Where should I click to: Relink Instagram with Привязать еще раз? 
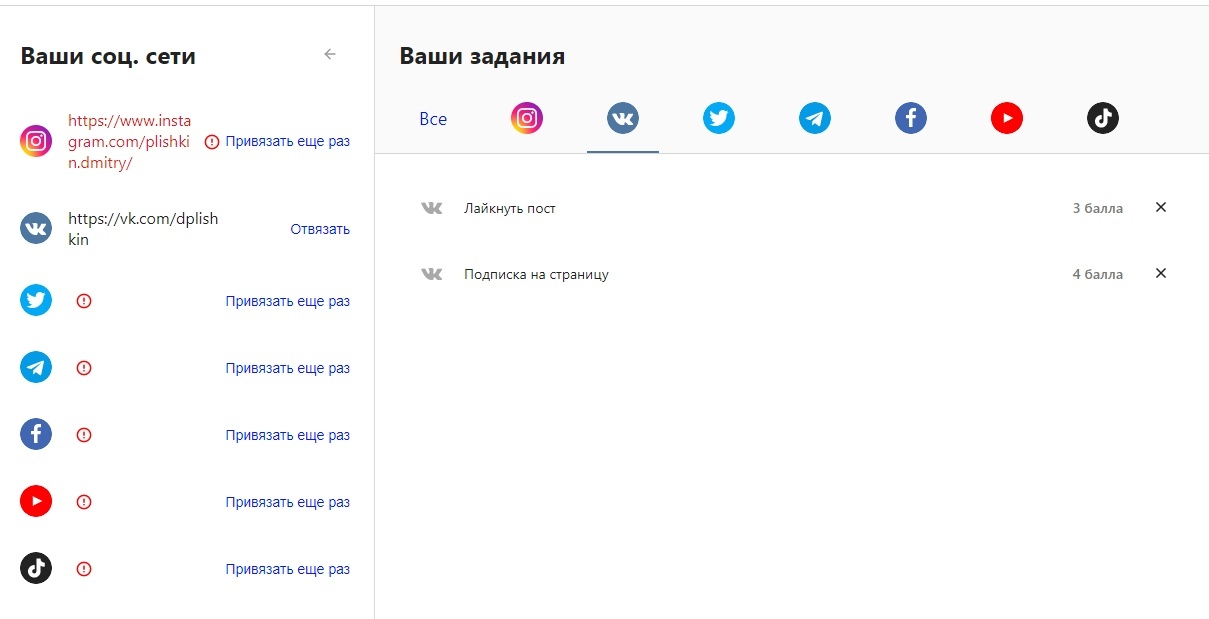(x=287, y=142)
